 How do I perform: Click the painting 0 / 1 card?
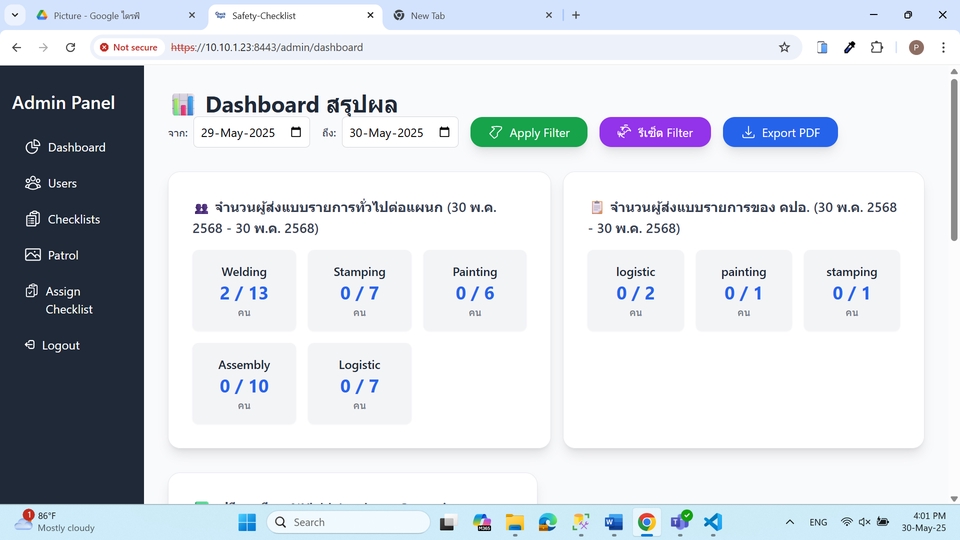743,291
